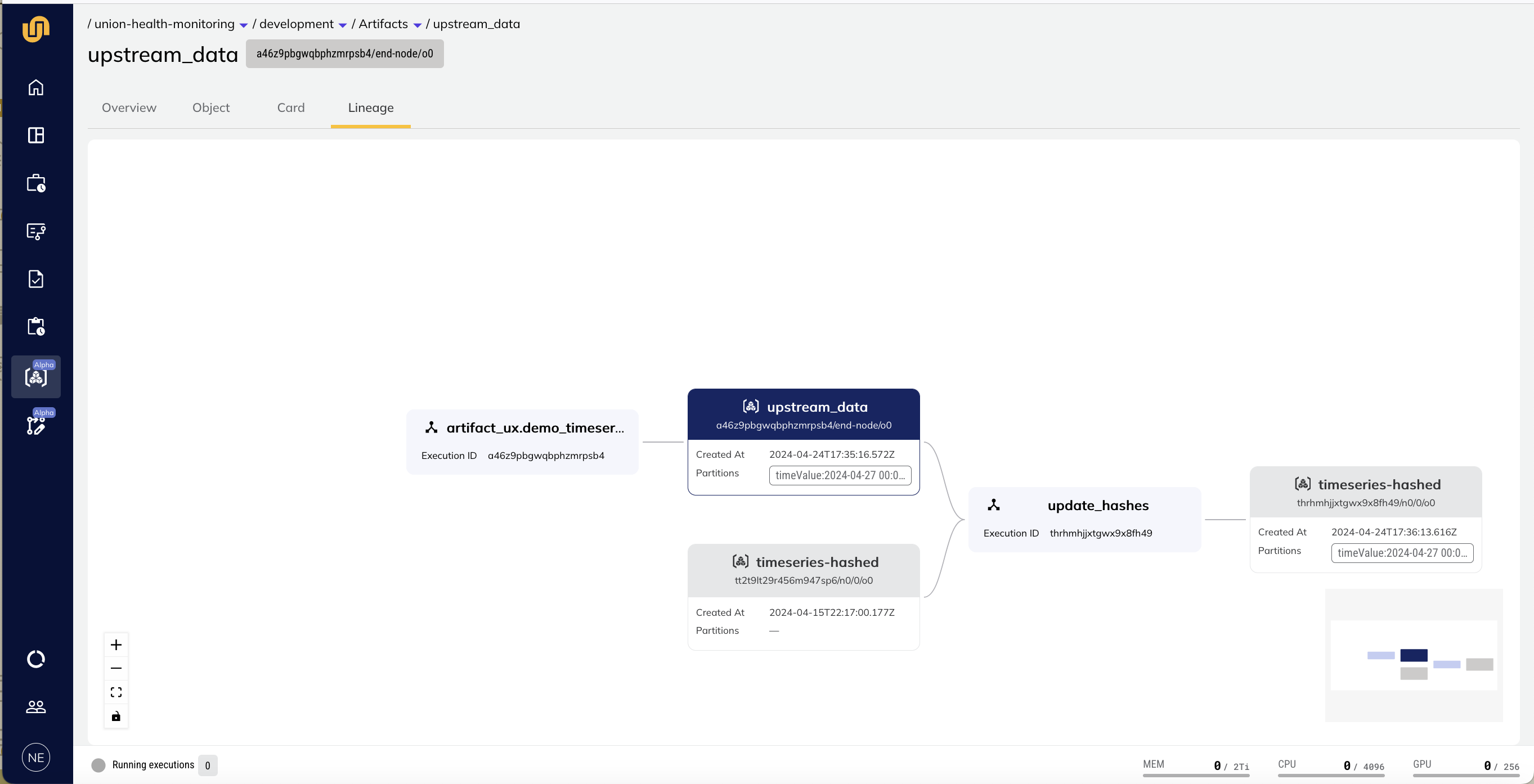This screenshot has width=1534, height=784.
Task: Click timestamp 2024-04-24T17:35:16.572Z
Action: (831, 454)
